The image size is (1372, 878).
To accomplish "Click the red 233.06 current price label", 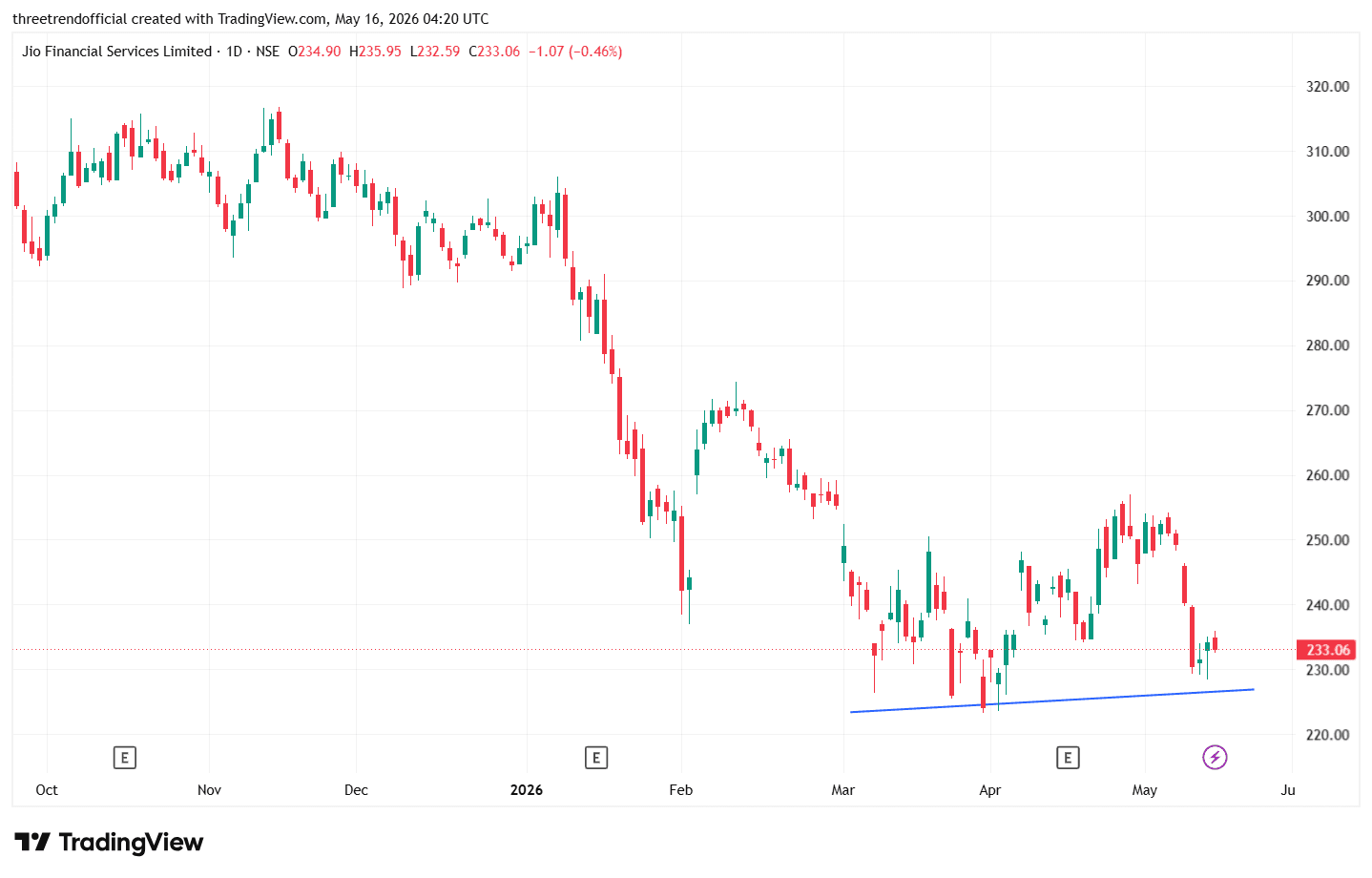I will [x=1328, y=650].
